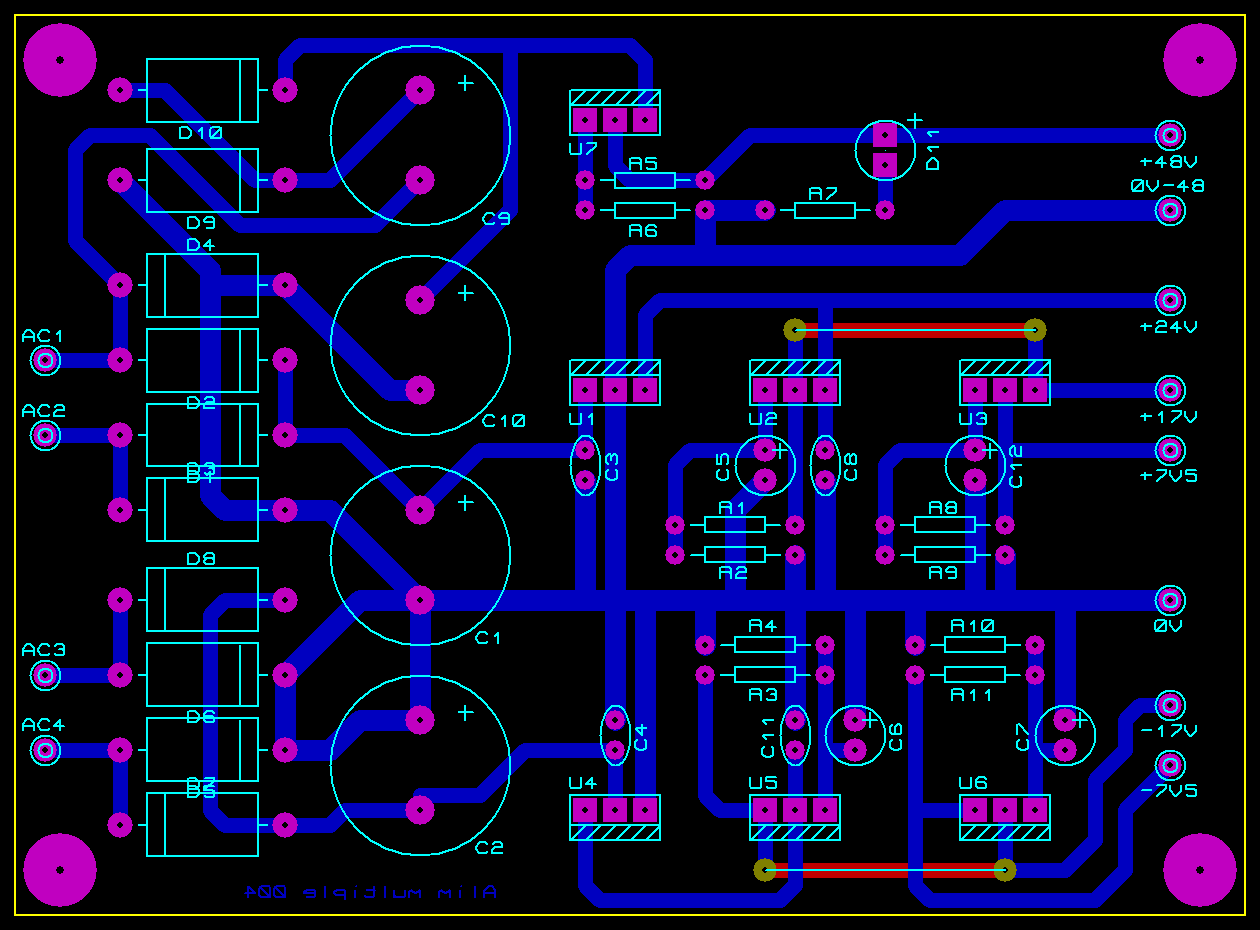Click the resistor R4 body outline

[x=765, y=644]
